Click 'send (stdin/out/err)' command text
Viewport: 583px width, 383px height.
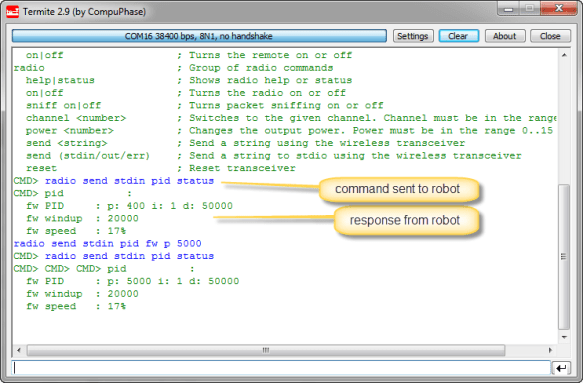pos(88,156)
